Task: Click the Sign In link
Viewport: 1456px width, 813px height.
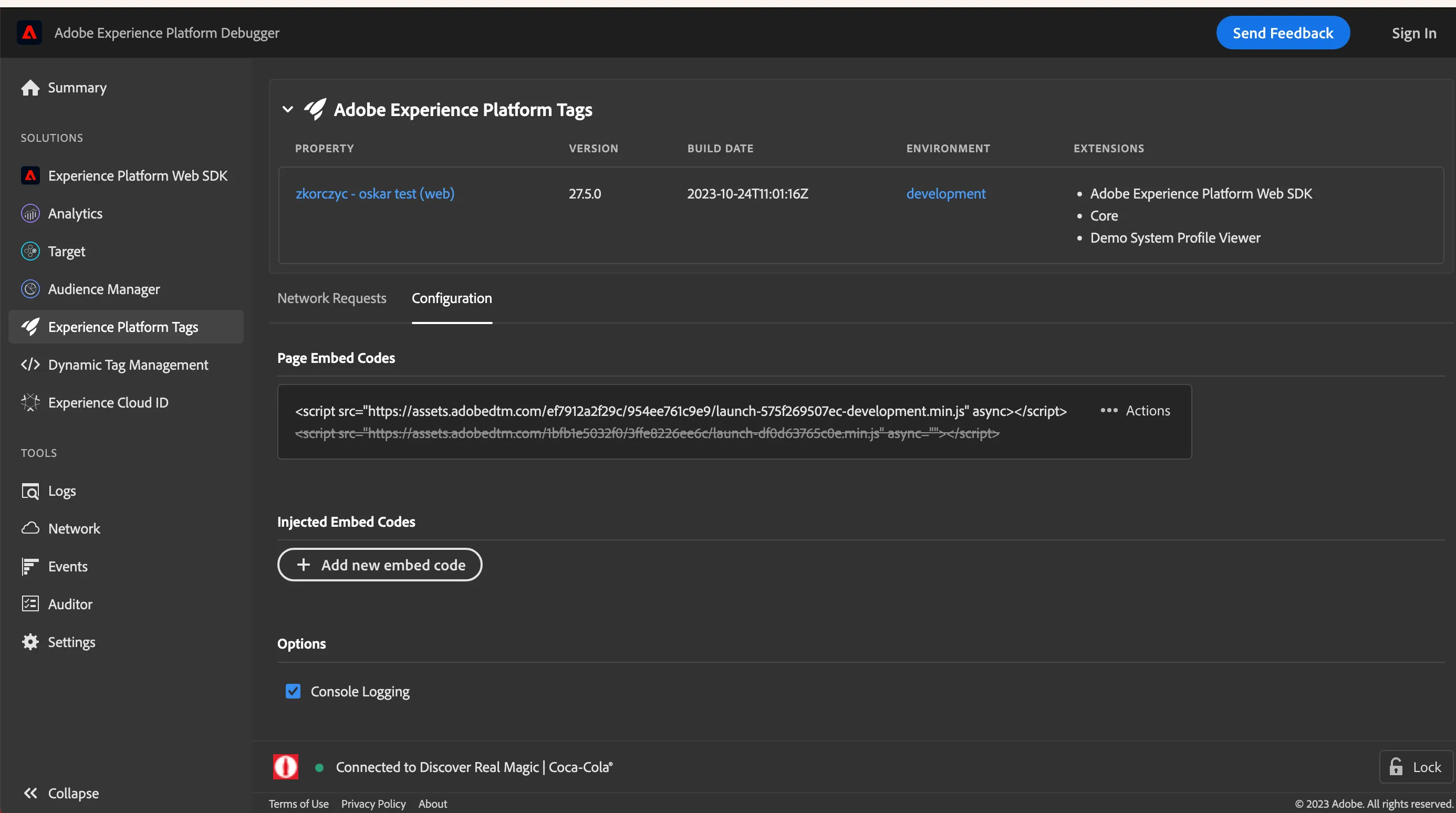Action: coord(1414,33)
